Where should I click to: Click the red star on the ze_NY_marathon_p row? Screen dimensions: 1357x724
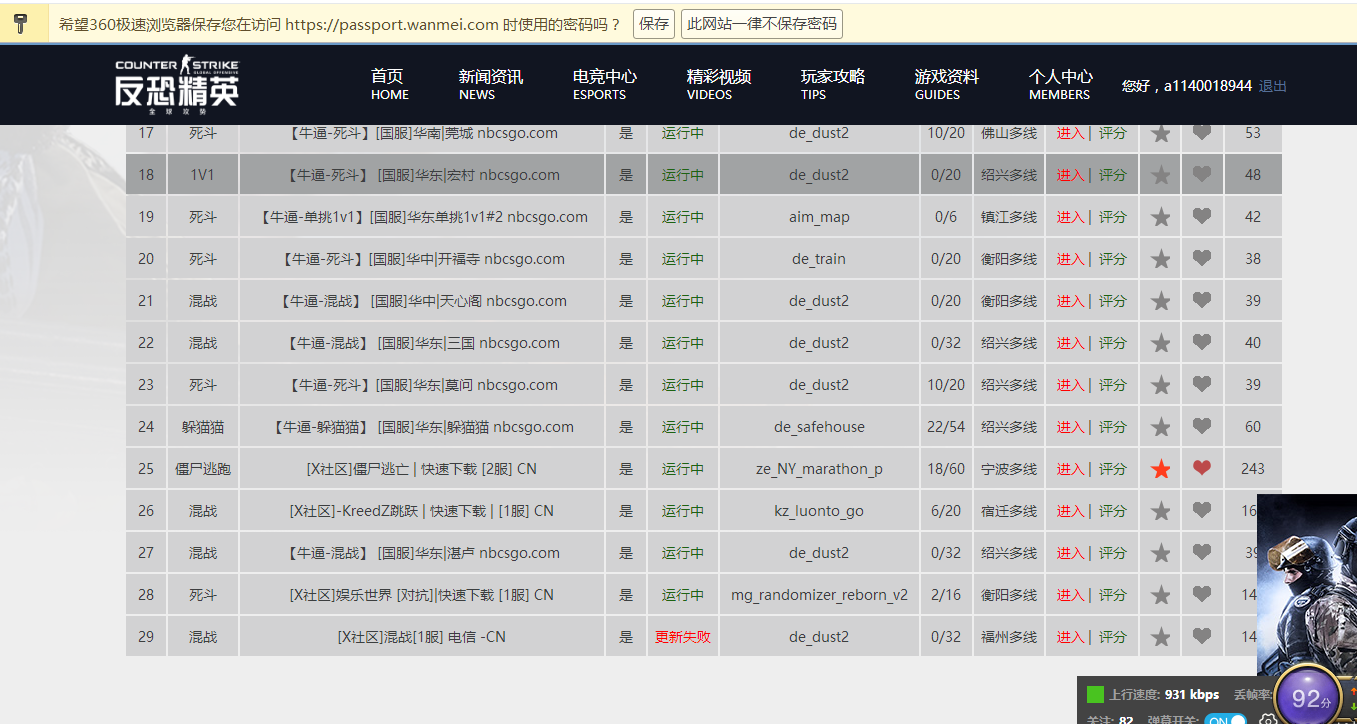(1160, 468)
